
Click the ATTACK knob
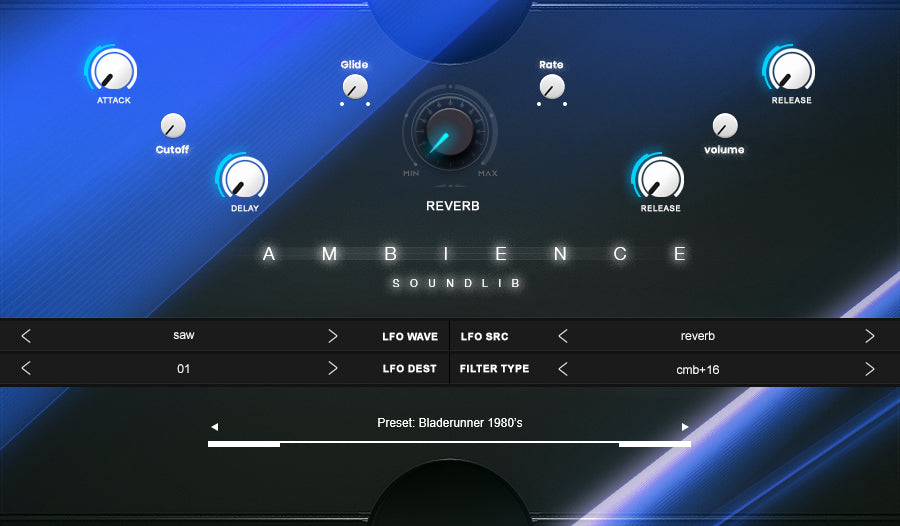(x=113, y=70)
